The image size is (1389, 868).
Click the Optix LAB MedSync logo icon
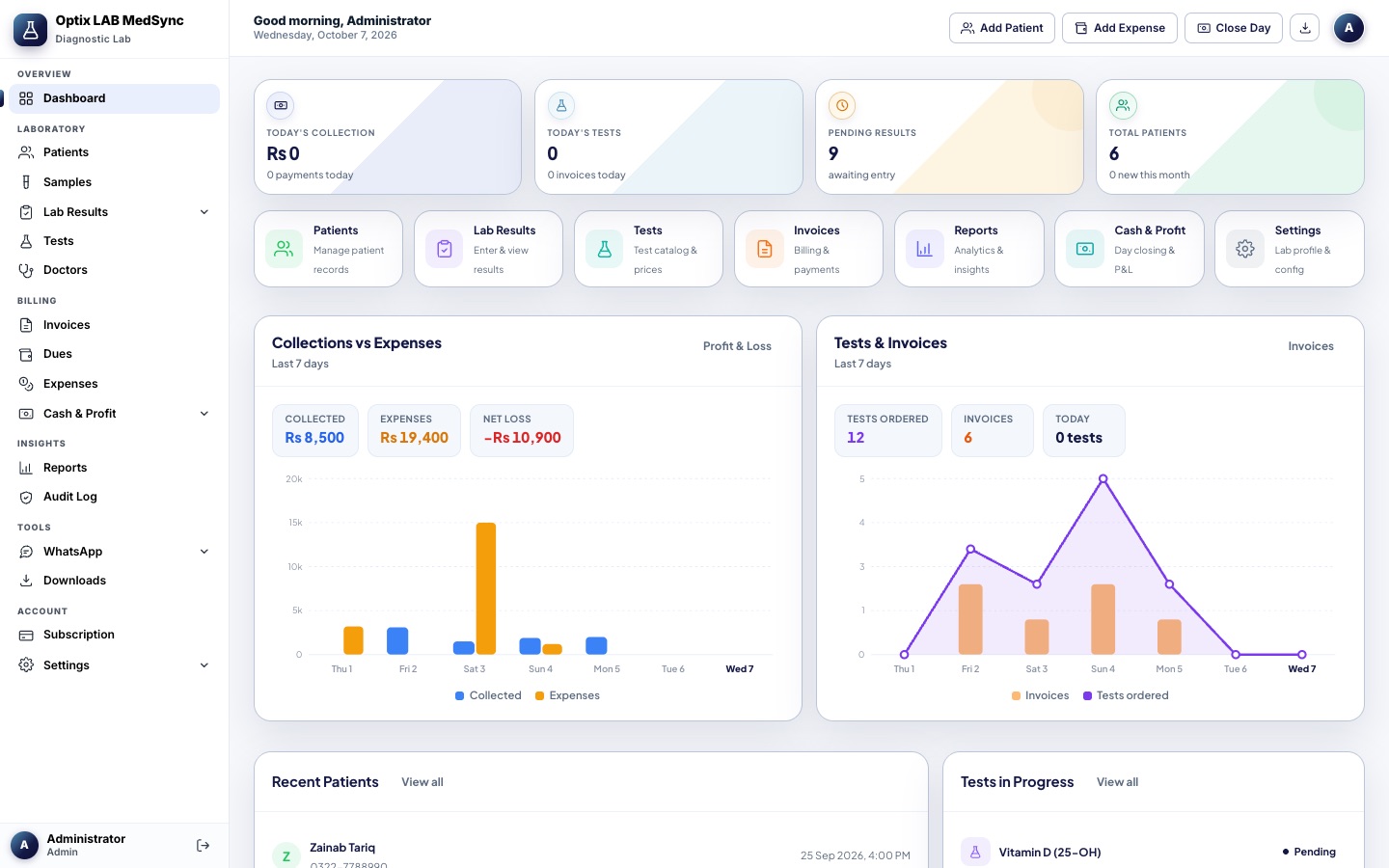click(31, 30)
